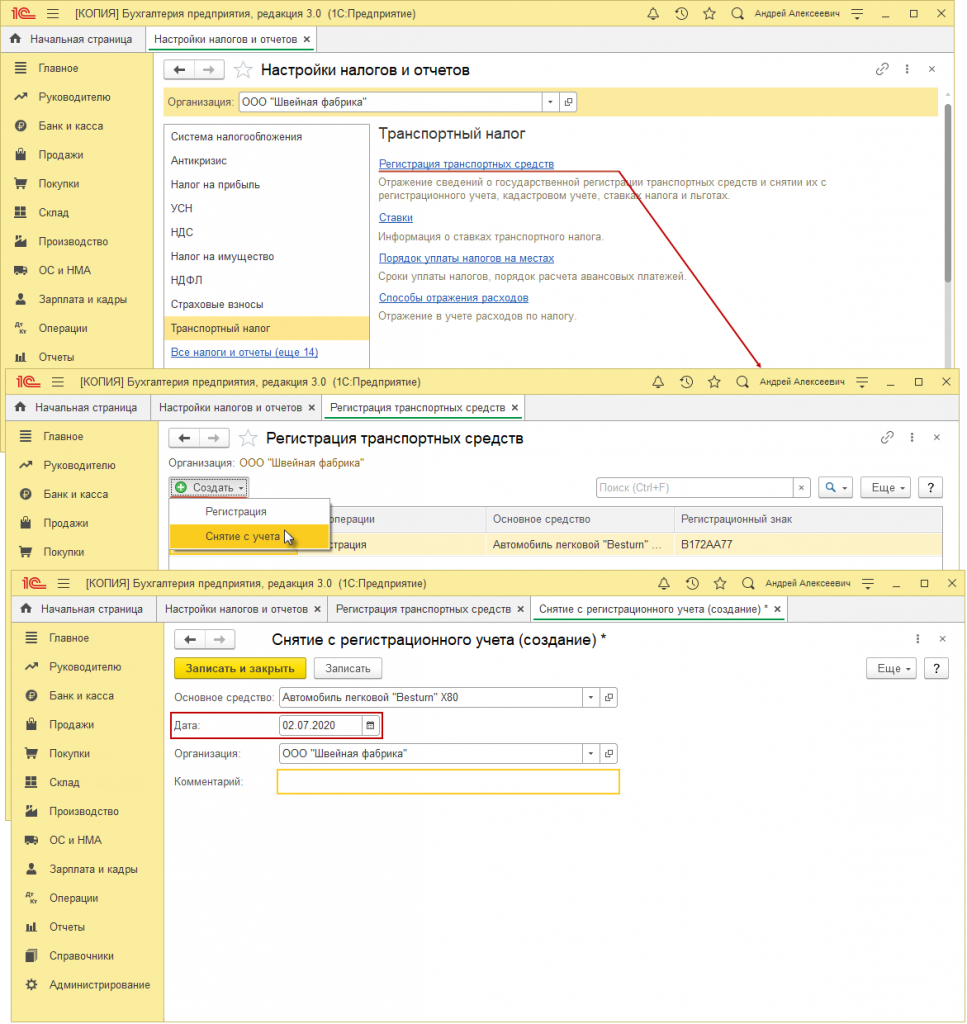Image resolution: width=967 pixels, height=1024 pixels.
Task: Switch to Начальная страница tab in top window
Action: [x=72, y=39]
